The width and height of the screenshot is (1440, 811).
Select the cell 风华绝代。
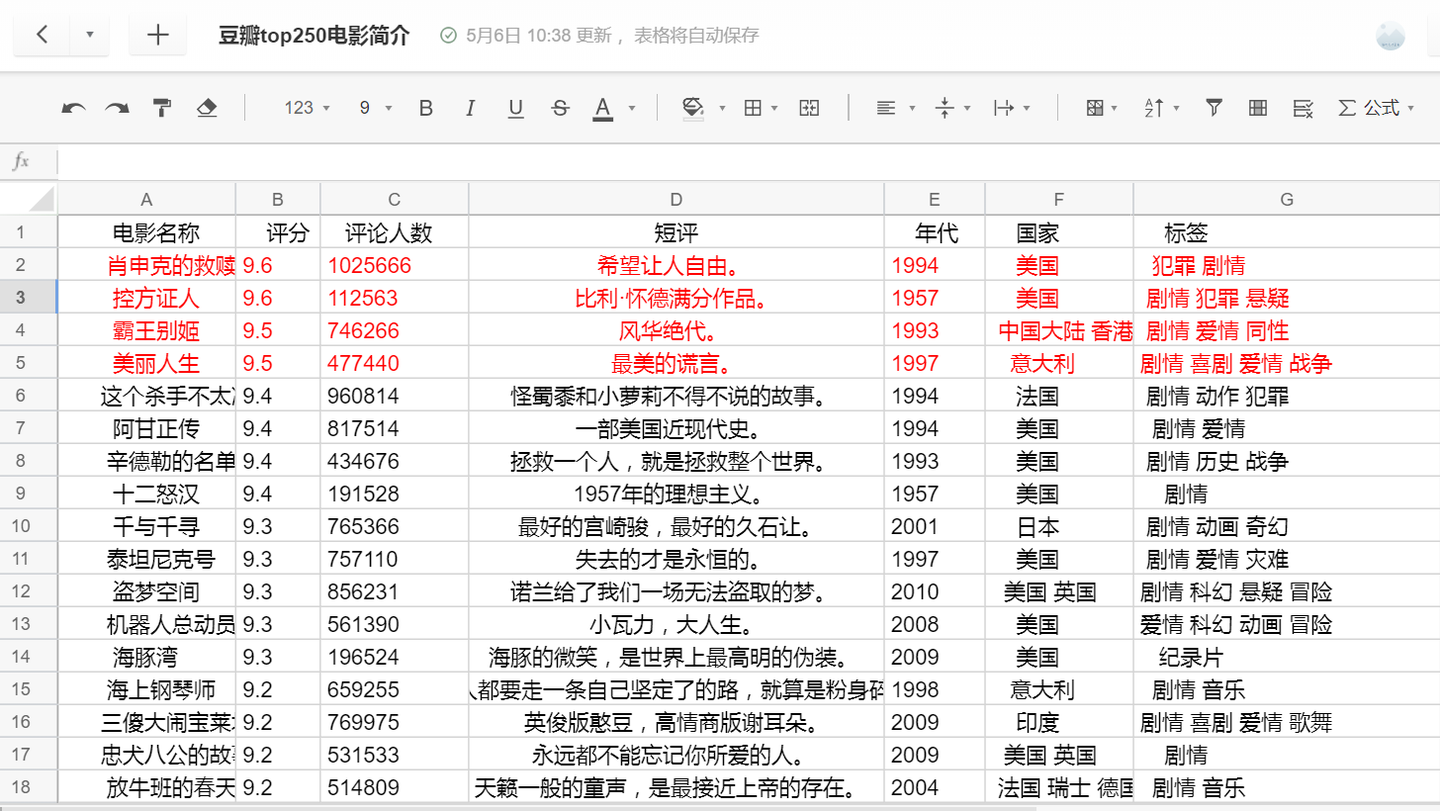pos(676,331)
